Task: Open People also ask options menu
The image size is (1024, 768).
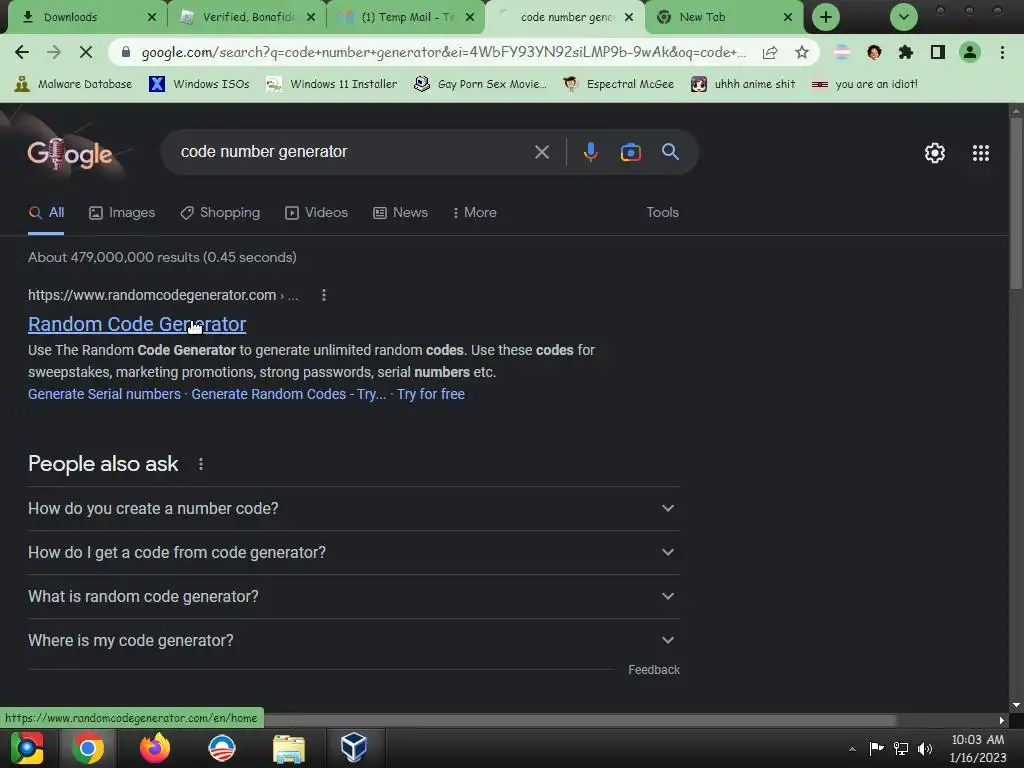Action: (200, 464)
